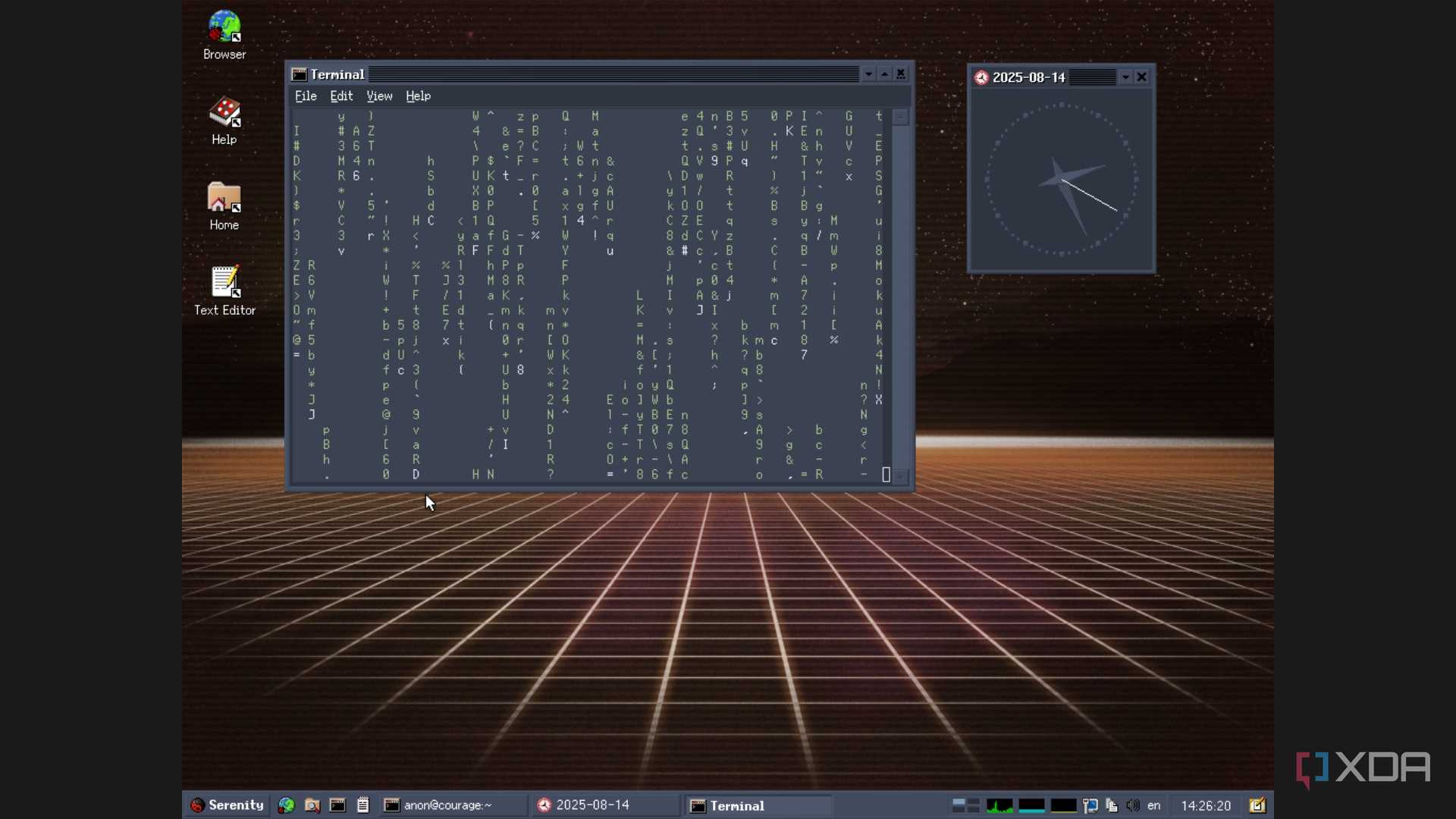The width and height of the screenshot is (1456, 819).
Task: Switch to 2025-08-14 clock taskbar button
Action: 606,805
